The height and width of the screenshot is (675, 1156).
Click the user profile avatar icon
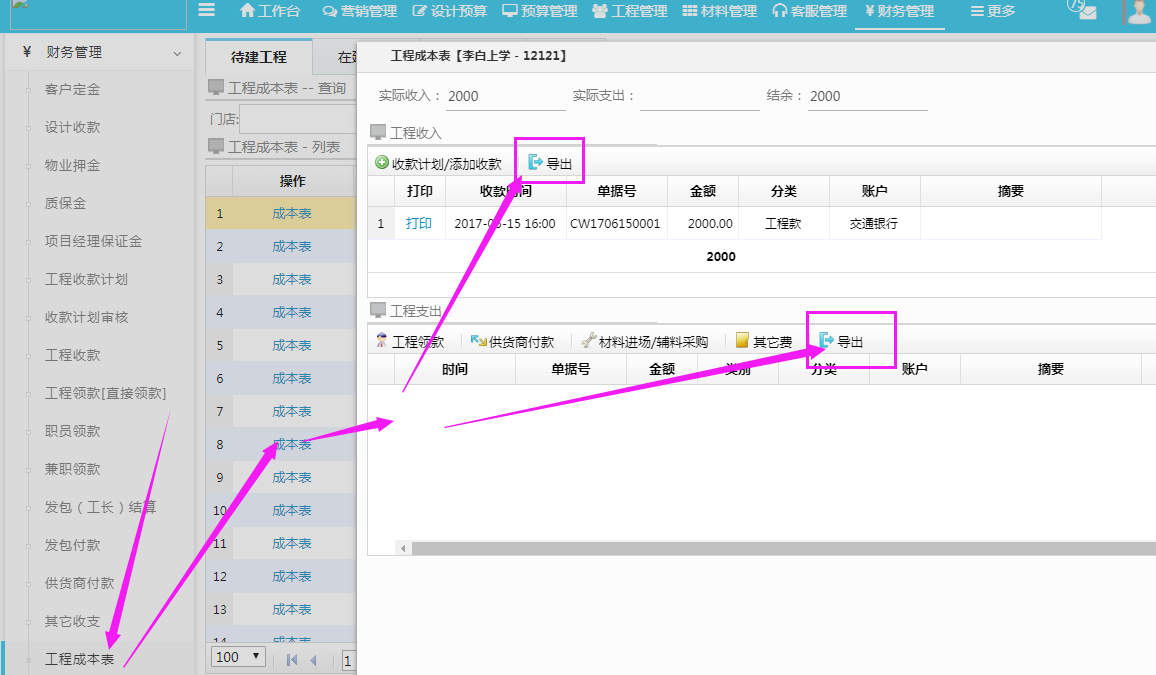coord(1139,12)
